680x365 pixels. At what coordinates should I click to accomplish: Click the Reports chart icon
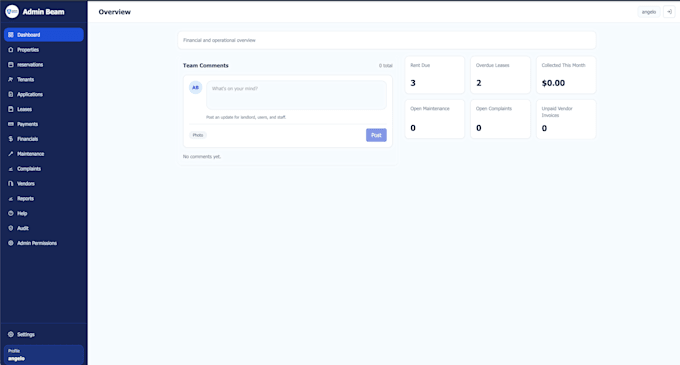point(11,199)
